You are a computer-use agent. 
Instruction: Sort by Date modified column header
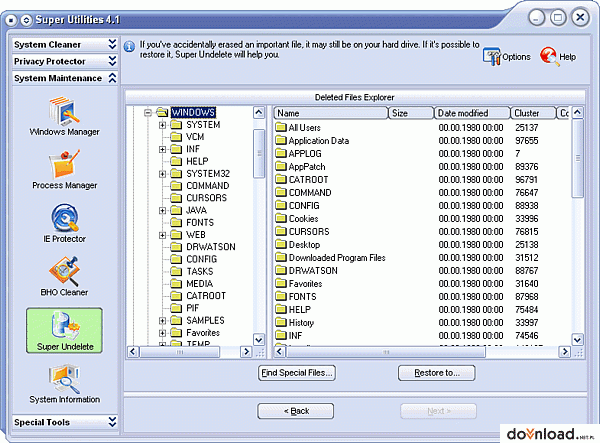pyautogui.click(x=472, y=113)
